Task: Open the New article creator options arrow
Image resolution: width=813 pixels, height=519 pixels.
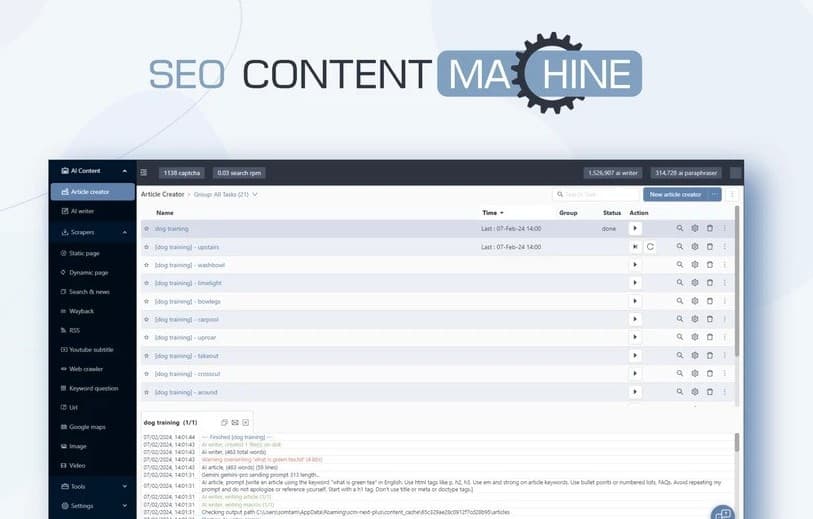Action: tap(714, 194)
